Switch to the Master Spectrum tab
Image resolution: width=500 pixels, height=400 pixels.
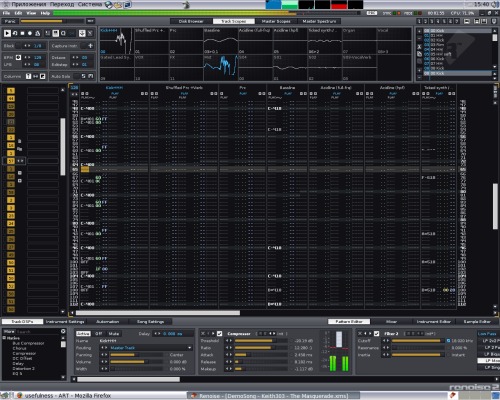pyautogui.click(x=319, y=21)
